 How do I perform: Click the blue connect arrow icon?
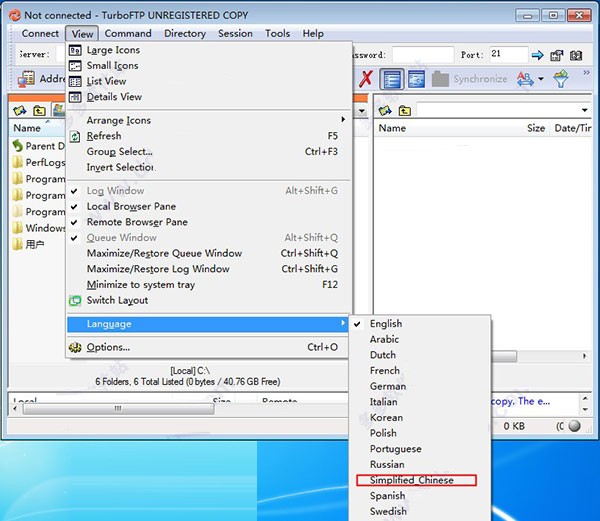click(x=537, y=55)
